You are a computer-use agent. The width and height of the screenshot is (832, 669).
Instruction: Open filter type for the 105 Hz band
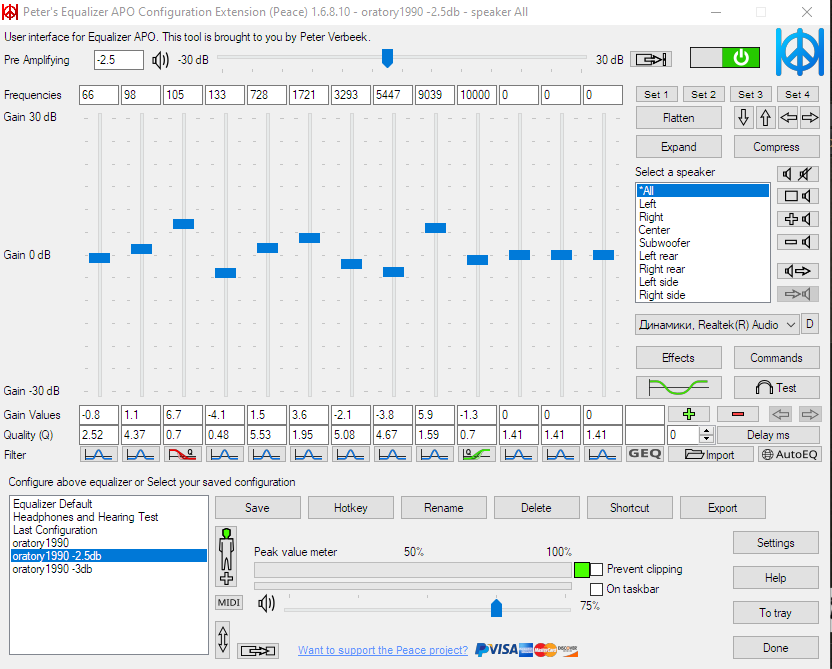click(183, 454)
